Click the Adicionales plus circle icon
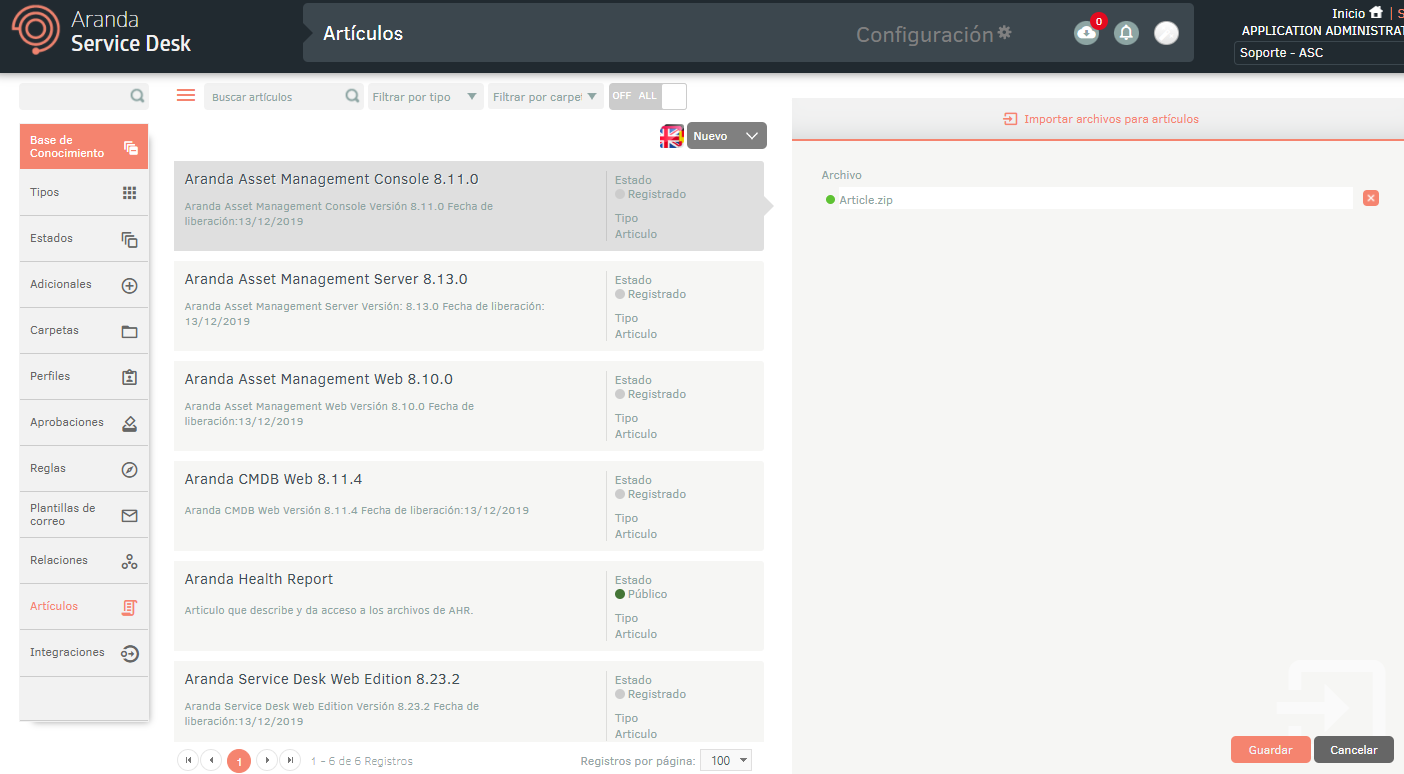The width and height of the screenshot is (1404, 774). tap(129, 286)
